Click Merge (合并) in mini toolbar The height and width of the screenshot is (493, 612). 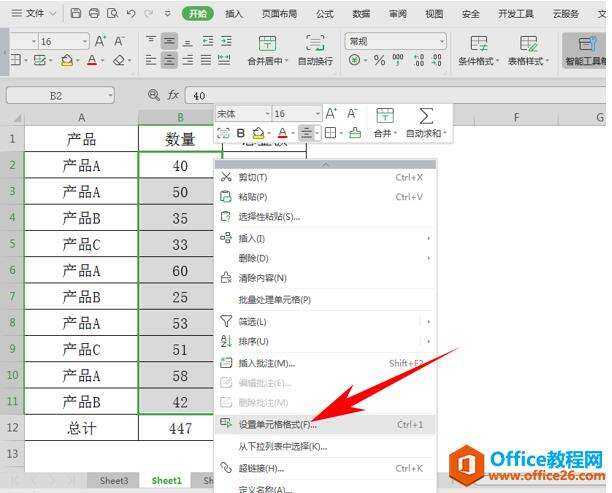[384, 123]
